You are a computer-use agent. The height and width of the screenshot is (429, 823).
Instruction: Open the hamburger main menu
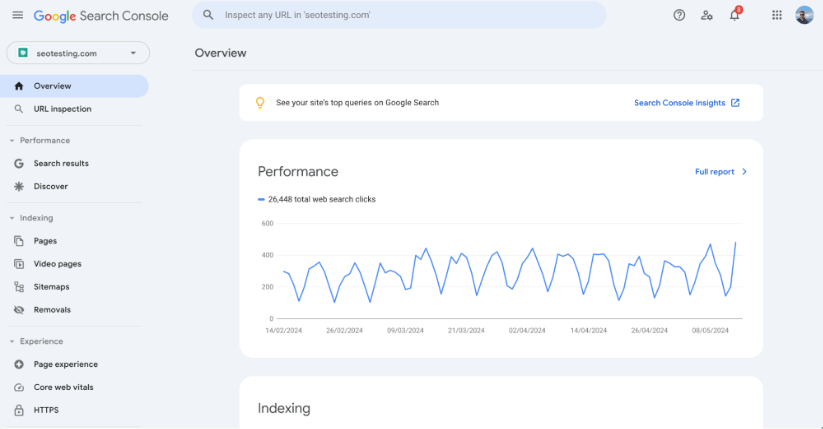pyautogui.click(x=17, y=15)
